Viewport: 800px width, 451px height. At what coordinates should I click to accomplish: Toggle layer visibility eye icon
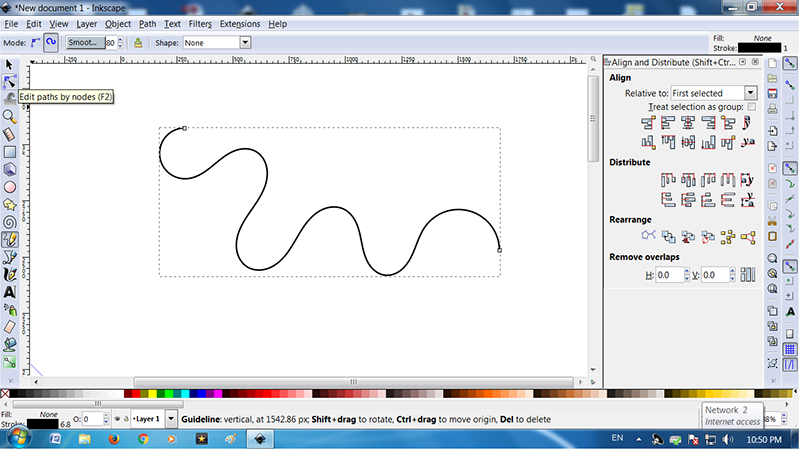117,419
